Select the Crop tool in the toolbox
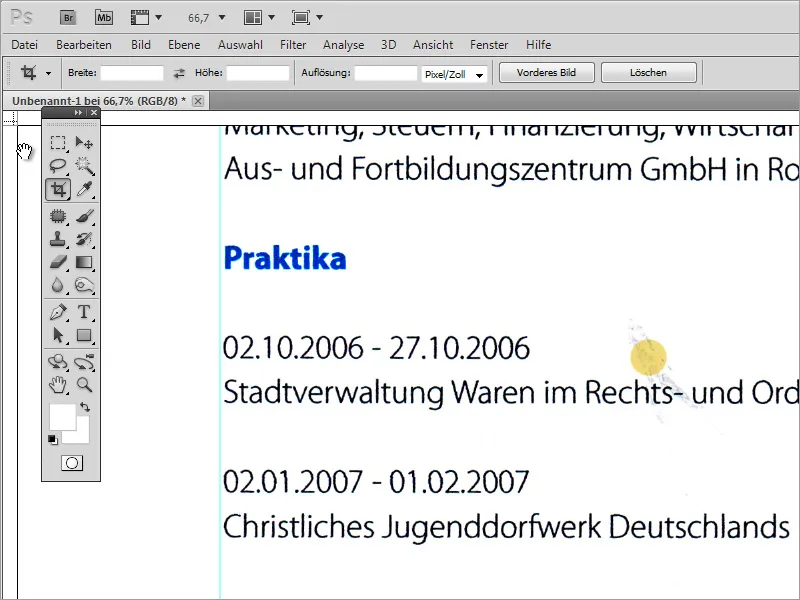 coord(58,189)
